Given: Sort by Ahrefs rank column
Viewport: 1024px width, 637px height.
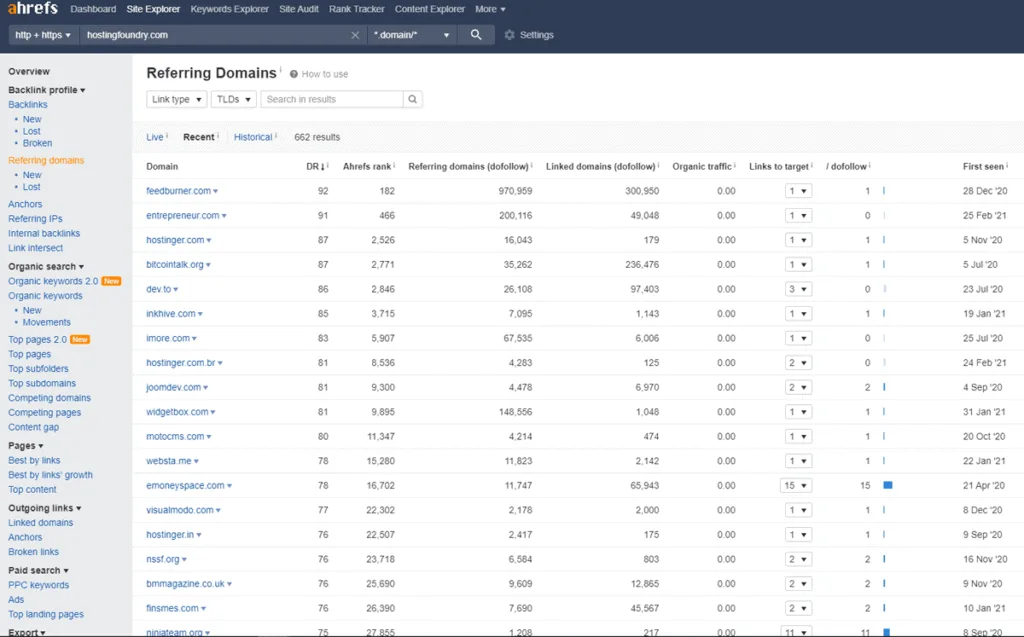Looking at the screenshot, I should 367,167.
